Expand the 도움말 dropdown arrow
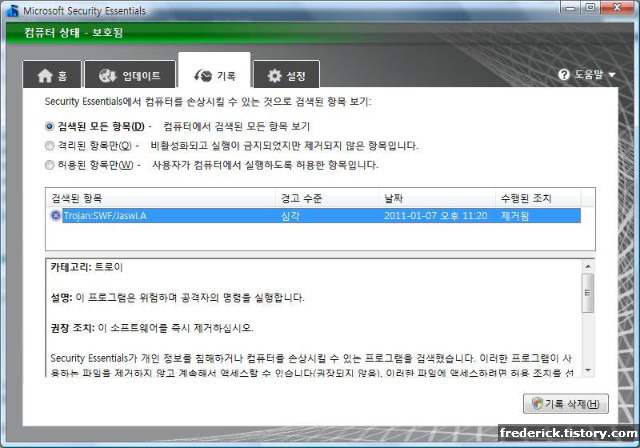 click(611, 75)
